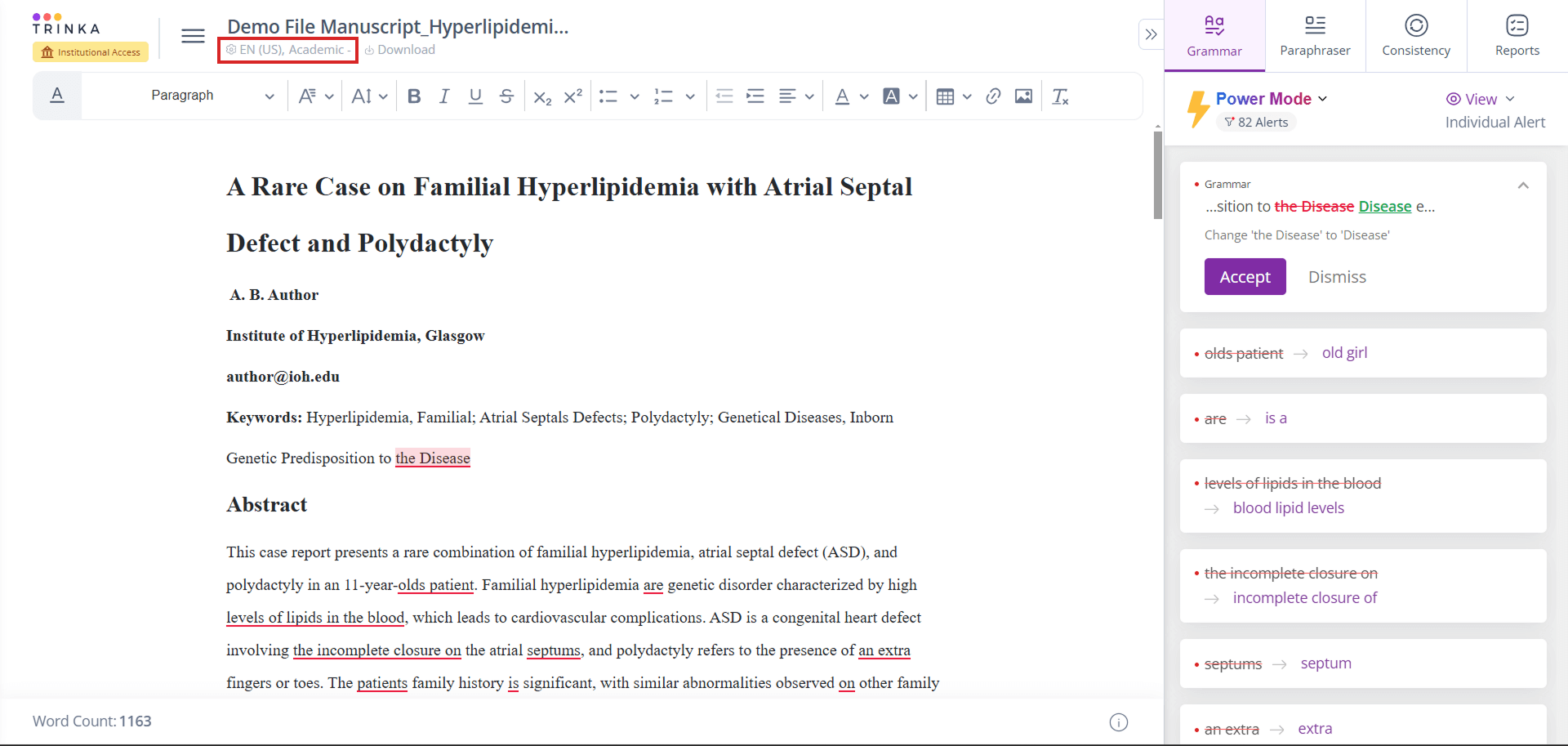This screenshot has width=1568, height=746.
Task: Insert a numbered list
Action: pyautogui.click(x=663, y=96)
